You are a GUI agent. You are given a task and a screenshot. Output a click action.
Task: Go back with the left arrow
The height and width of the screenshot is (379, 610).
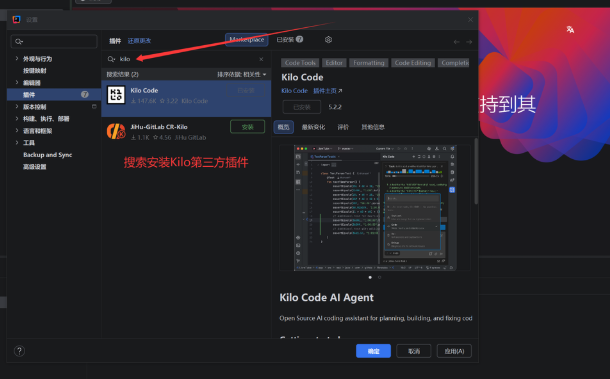click(x=456, y=42)
